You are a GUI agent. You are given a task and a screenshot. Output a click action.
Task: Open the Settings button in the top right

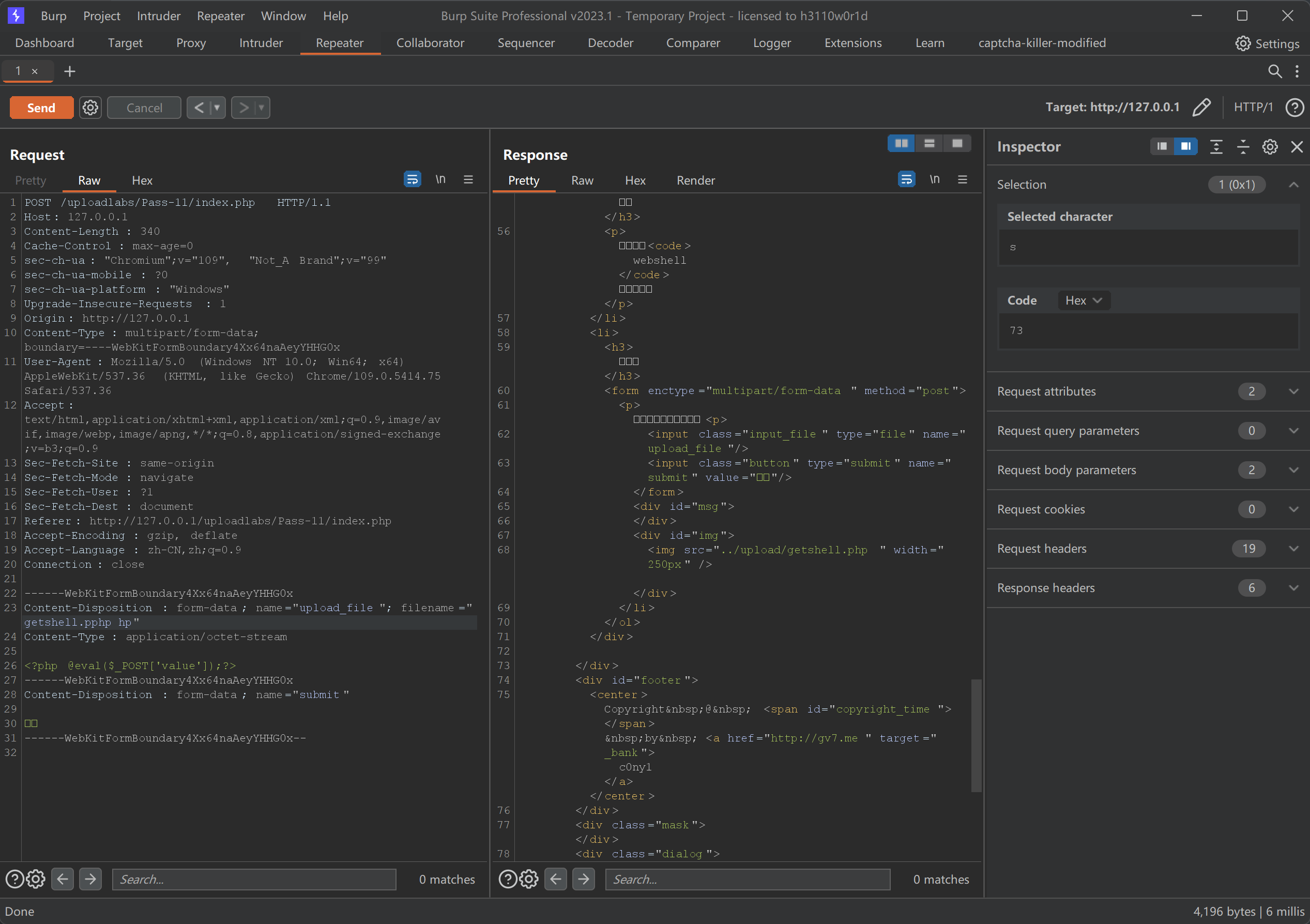coord(1267,43)
